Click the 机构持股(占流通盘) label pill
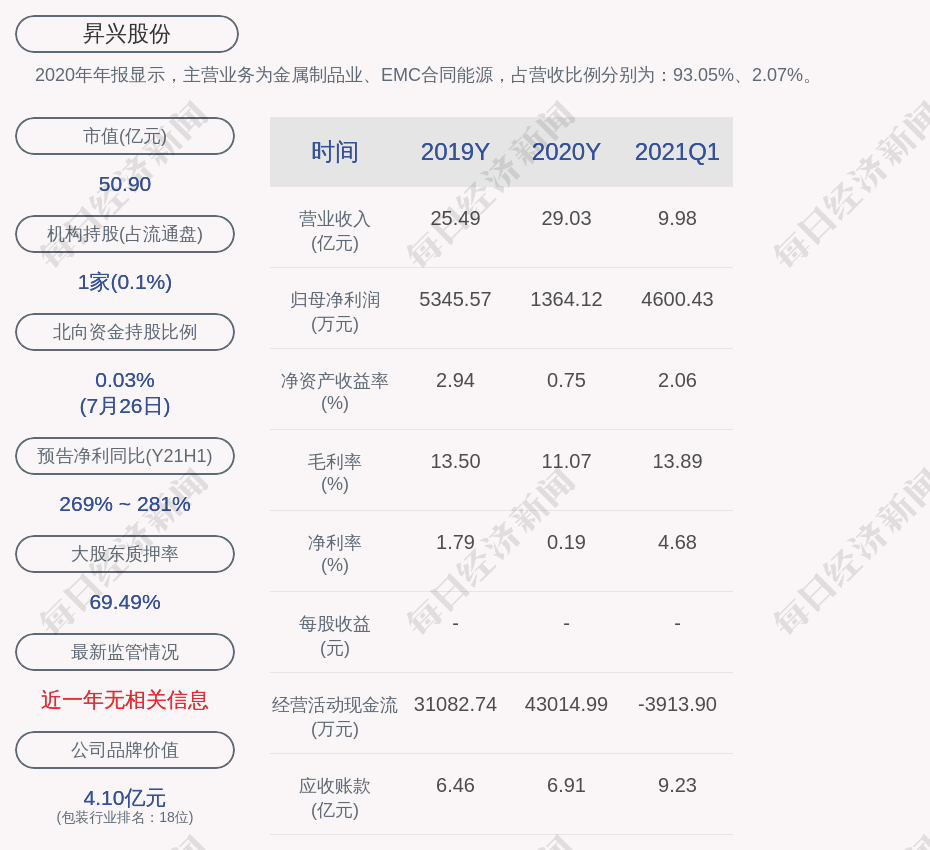The image size is (930, 850). pyautogui.click(x=125, y=234)
